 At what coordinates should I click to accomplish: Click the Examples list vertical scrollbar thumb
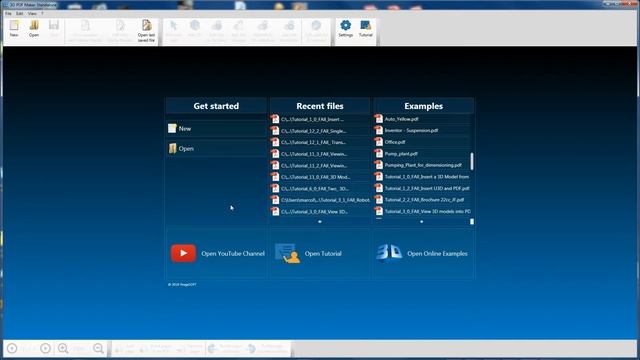[x=472, y=161]
